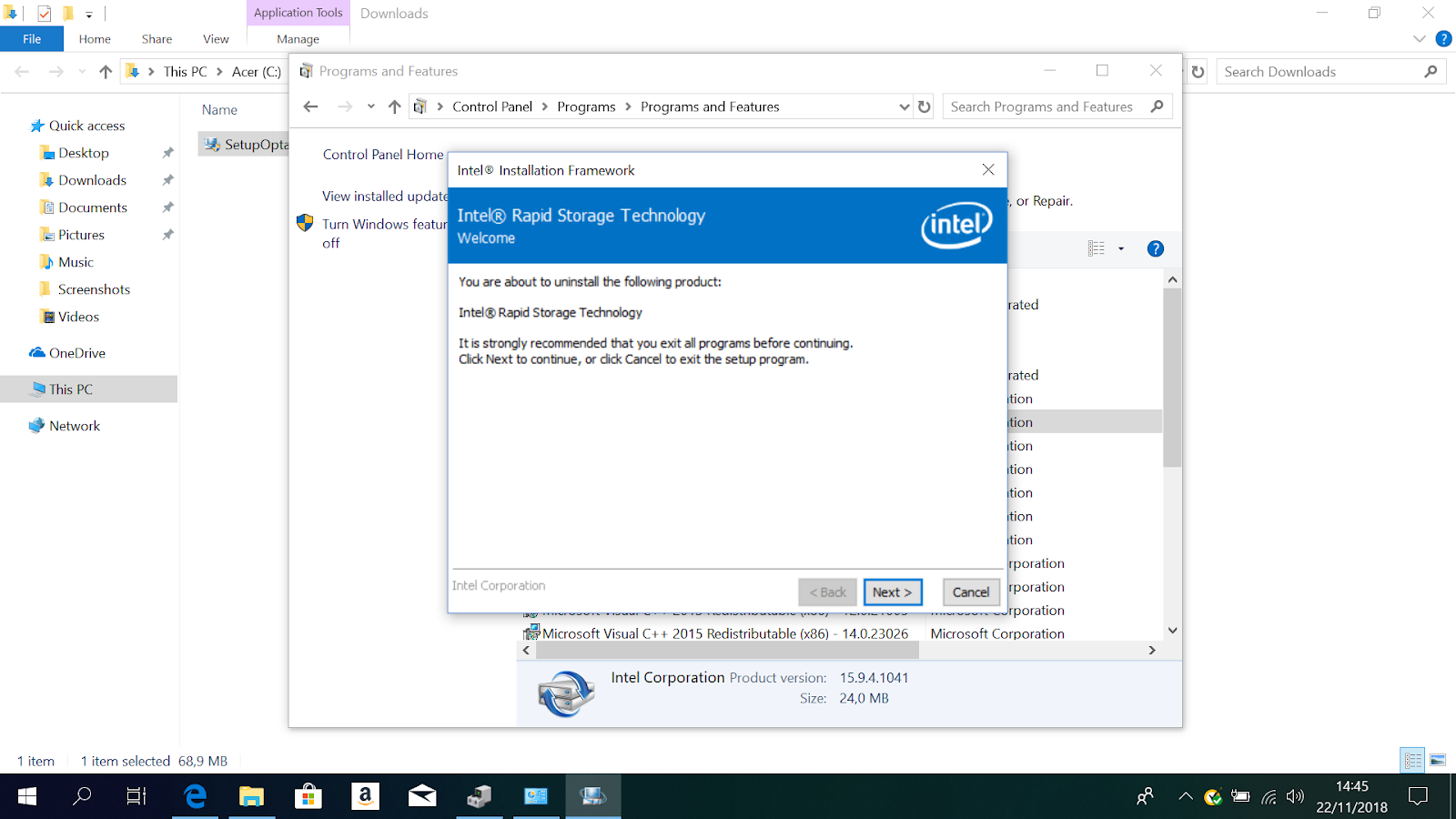Select Quick access in navigation pane
The image size is (1456, 819).
(x=86, y=126)
